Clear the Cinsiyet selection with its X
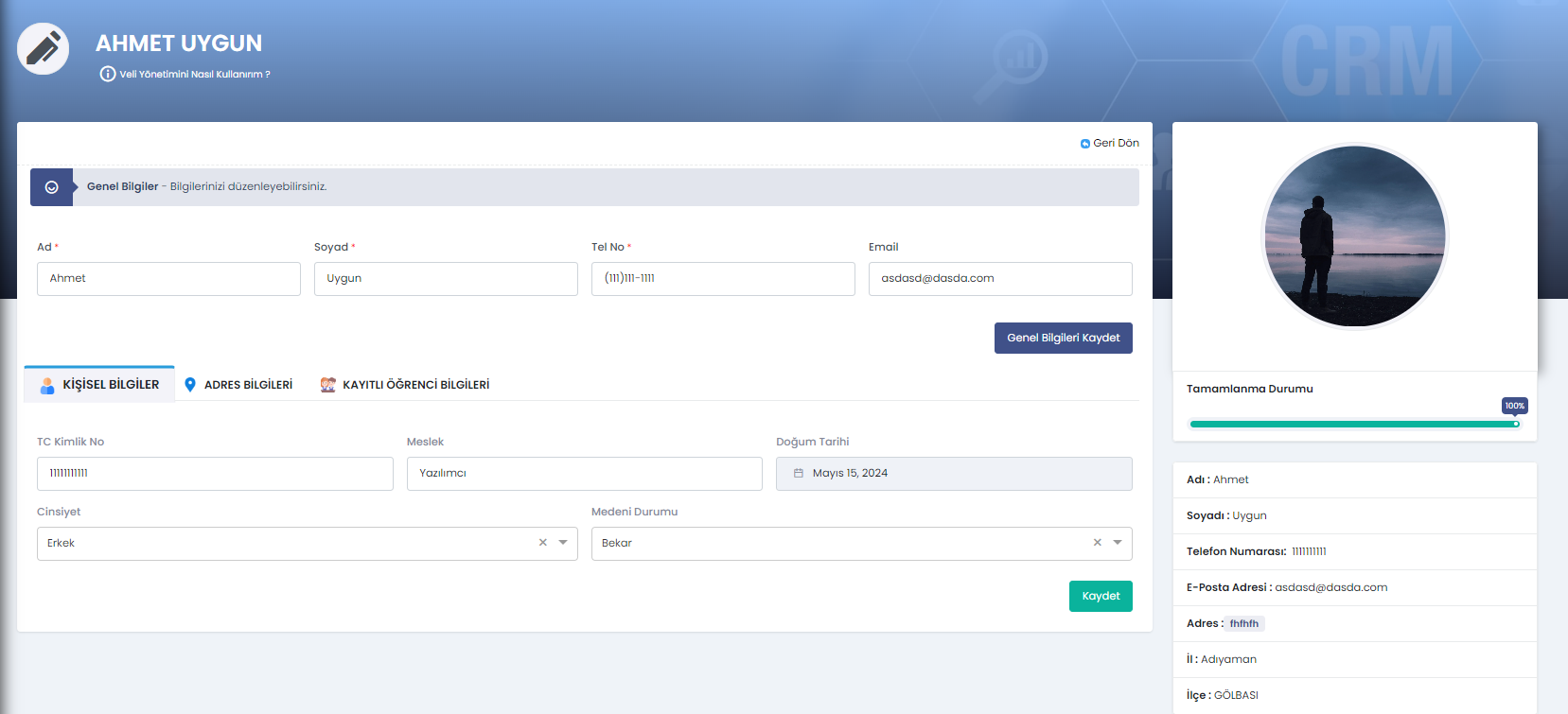 coord(543,543)
